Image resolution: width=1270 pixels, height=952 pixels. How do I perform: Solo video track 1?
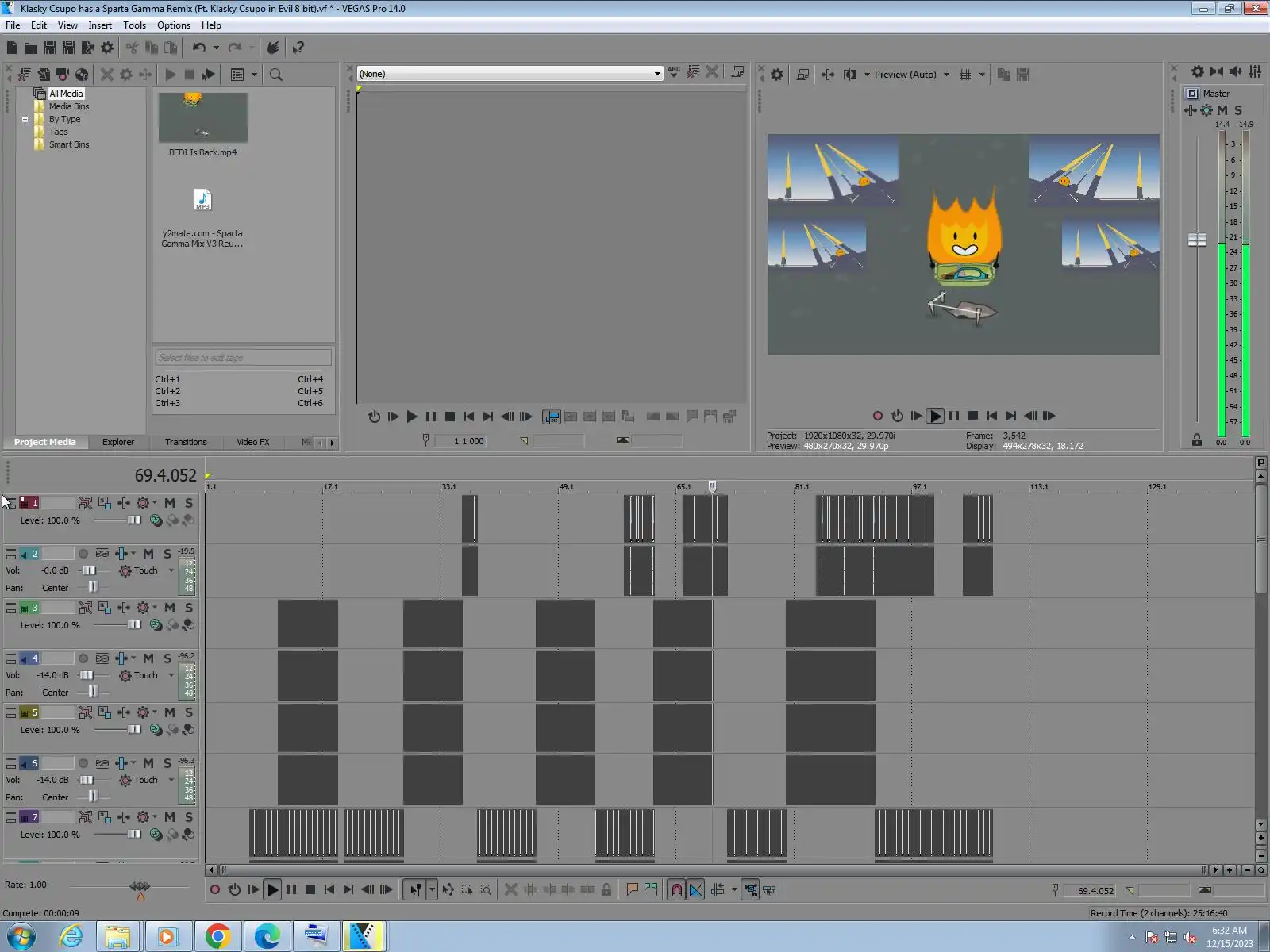pos(189,503)
